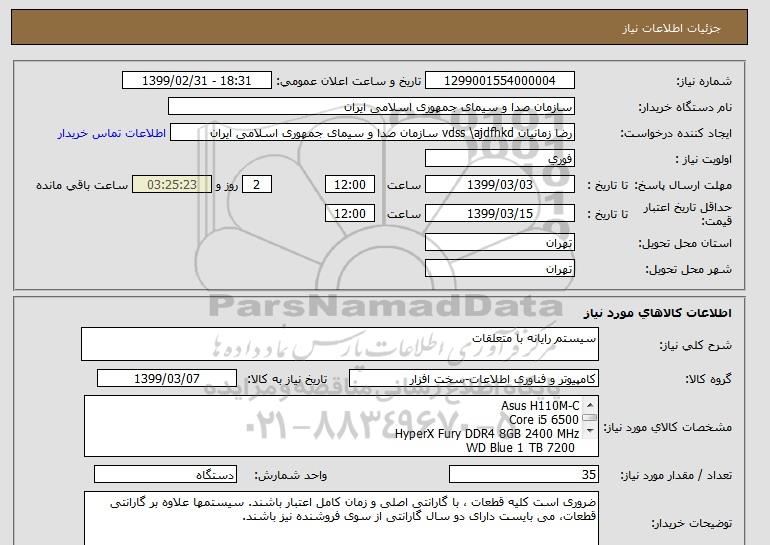Screen dimensions: 770x545
Task: Click the goods need date 1399/03/07
Action: click(x=167, y=379)
